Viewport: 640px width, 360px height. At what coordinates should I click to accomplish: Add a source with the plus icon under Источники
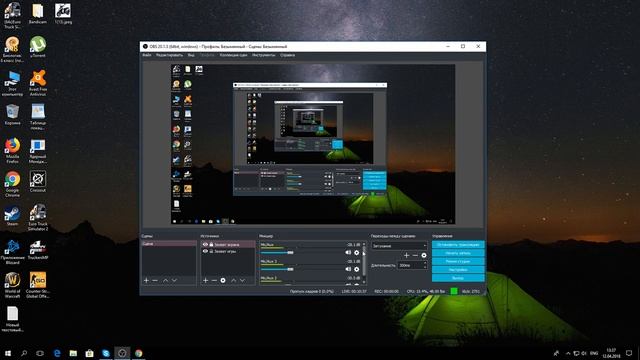tap(205, 280)
